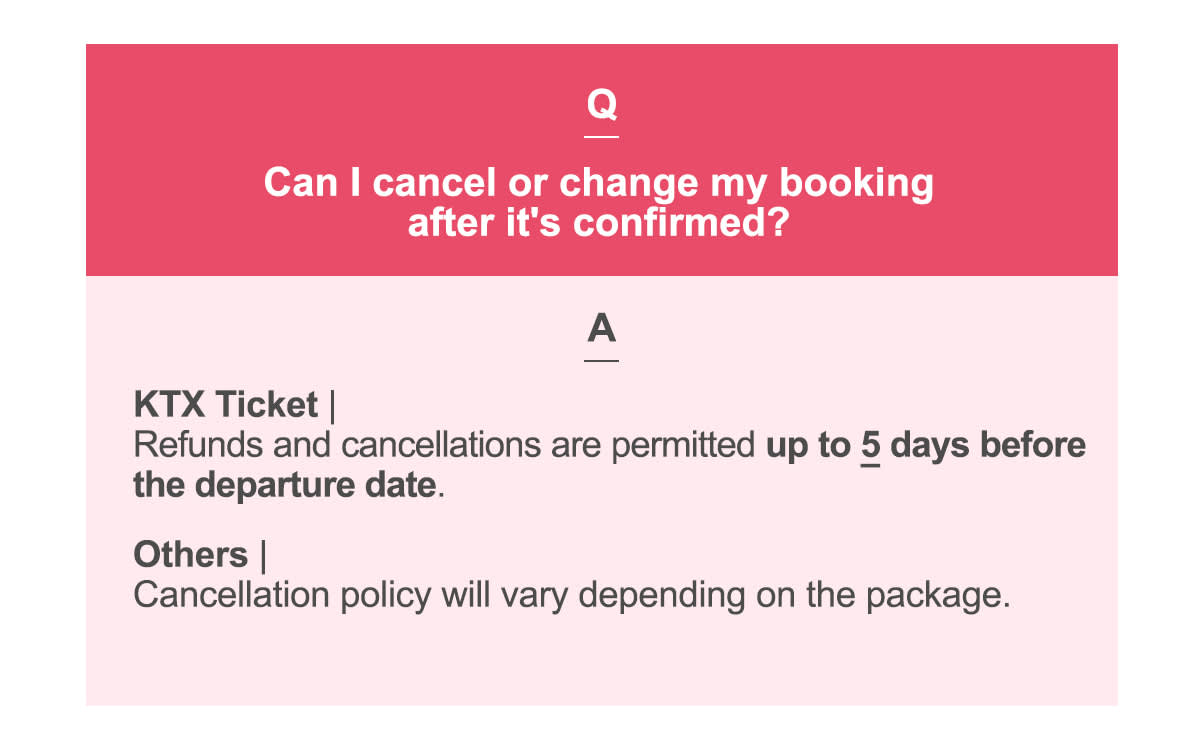1200x755 pixels.
Task: Click the vertical bar after "KTX Ticket"
Action: 331,405
